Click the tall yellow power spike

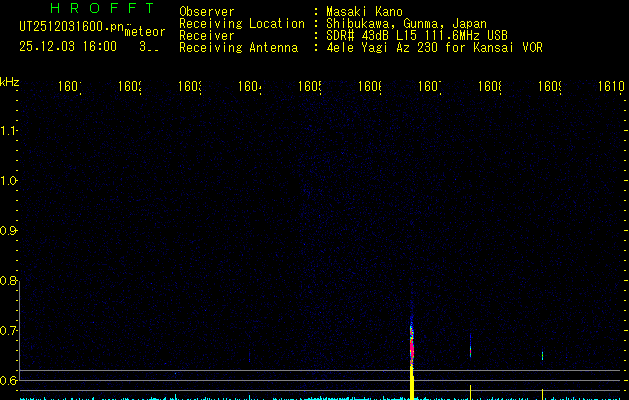coord(412,382)
